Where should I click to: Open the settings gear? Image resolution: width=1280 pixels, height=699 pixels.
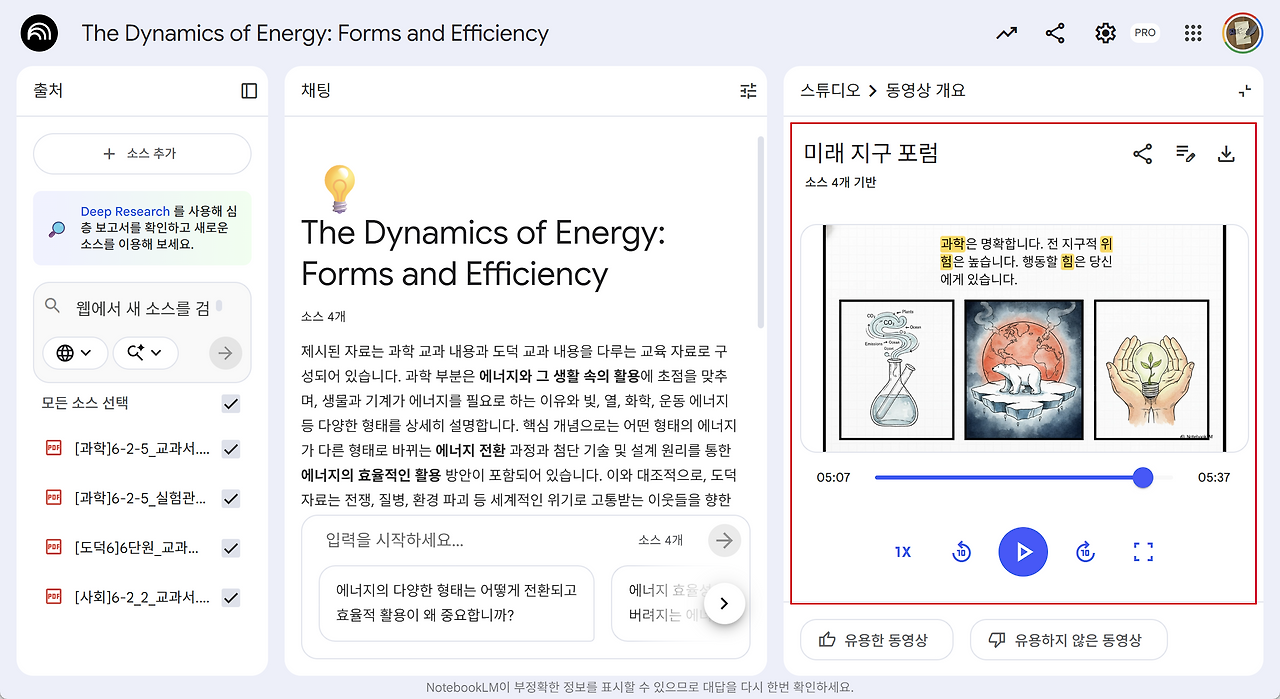coord(1105,33)
